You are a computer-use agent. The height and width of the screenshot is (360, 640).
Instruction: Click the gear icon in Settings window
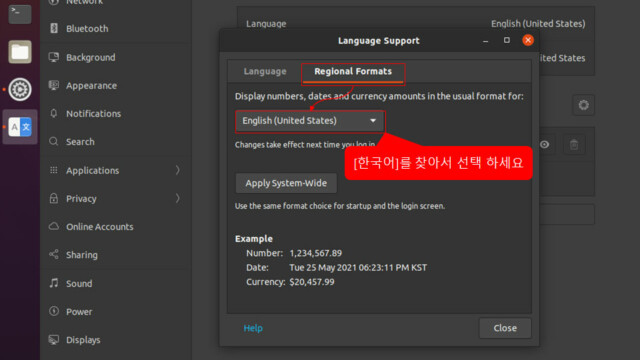pyautogui.click(x=584, y=105)
